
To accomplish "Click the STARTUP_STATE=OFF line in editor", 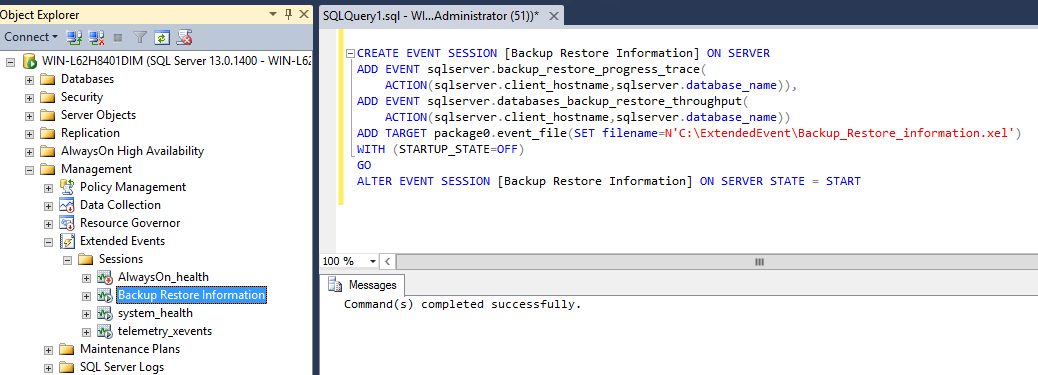I will click(440, 149).
